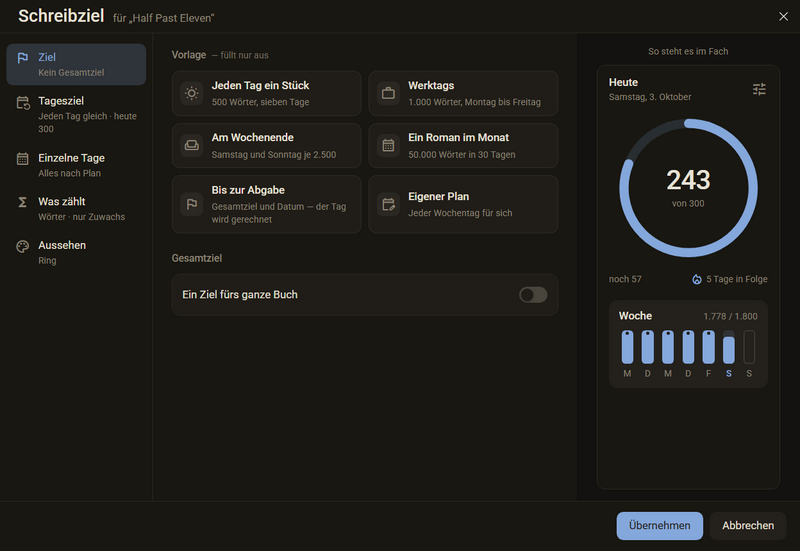Open the Was zählt section
Screen dimensions: 800x551
[x=76, y=209]
